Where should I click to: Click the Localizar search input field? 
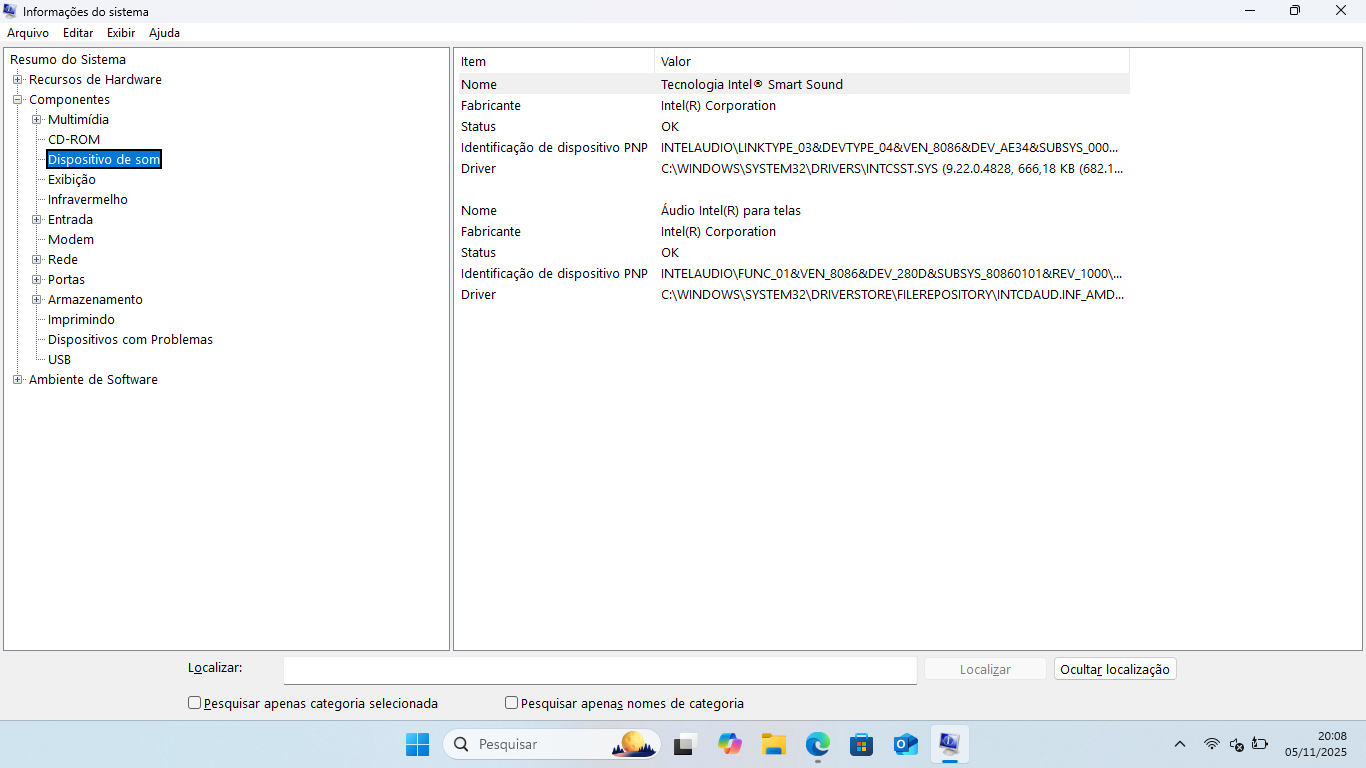600,670
